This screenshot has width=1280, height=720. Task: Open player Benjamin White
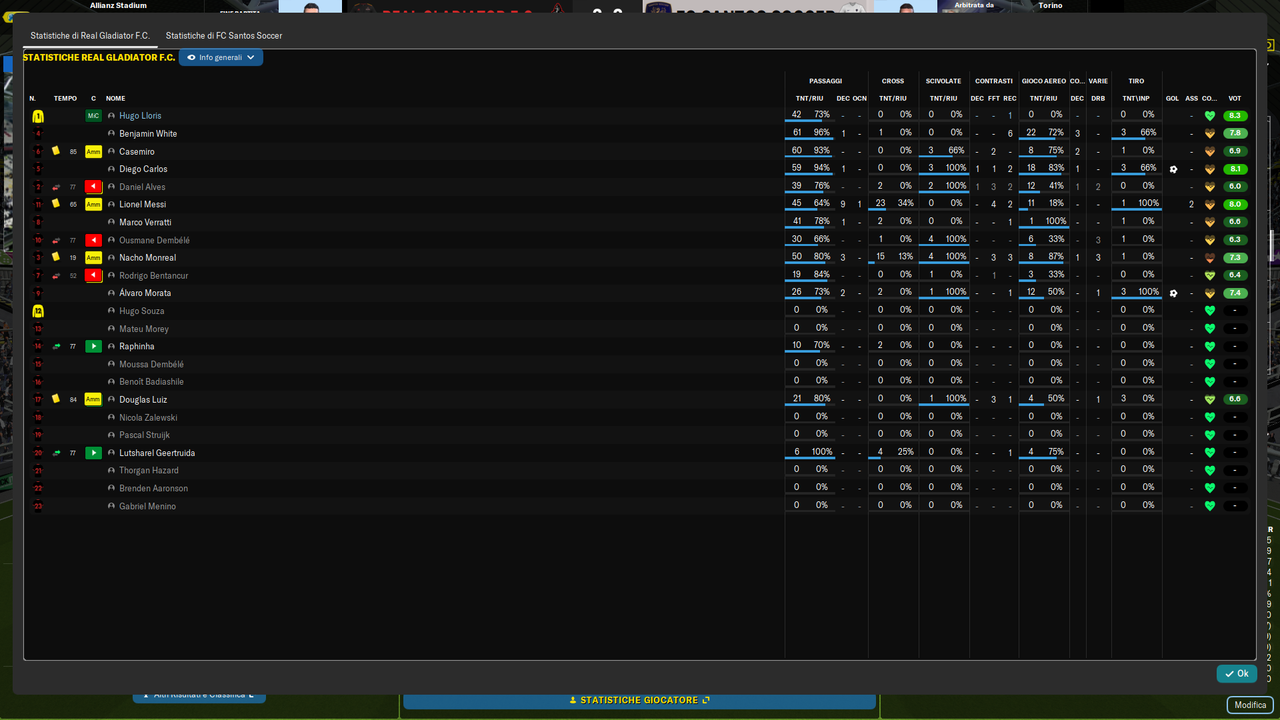coord(148,134)
